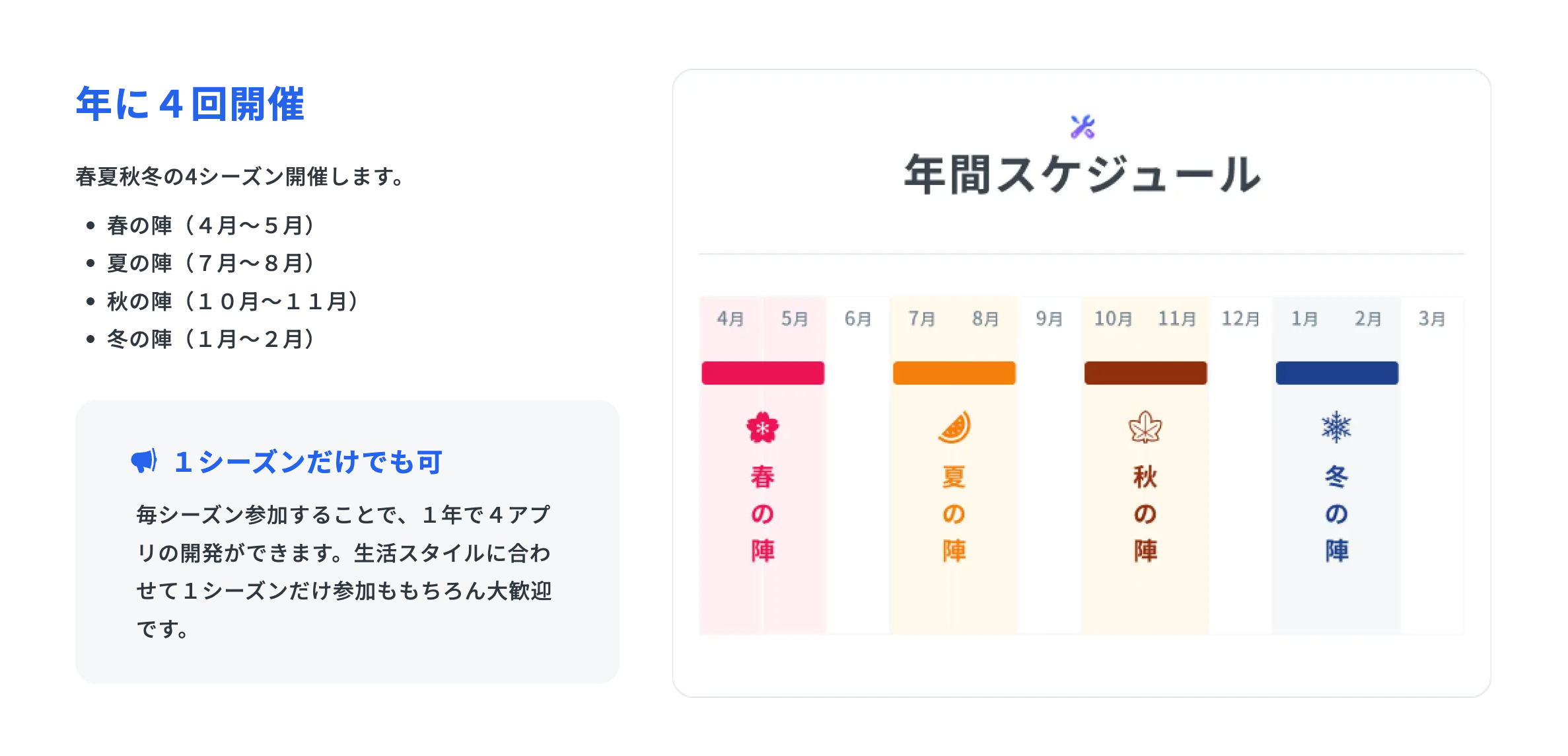The height and width of the screenshot is (756, 1568).
Task: Select the 9月 month column header
Action: 1049,319
